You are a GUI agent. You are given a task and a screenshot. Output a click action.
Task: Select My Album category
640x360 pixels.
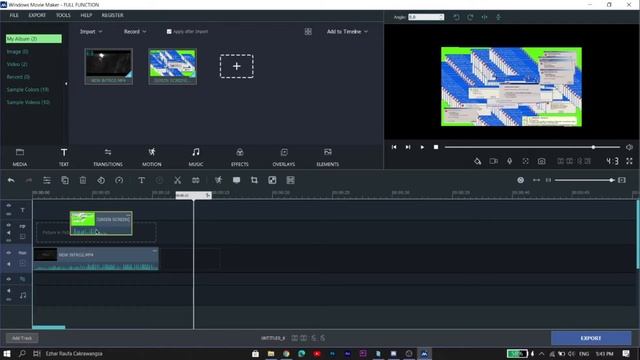(34, 39)
